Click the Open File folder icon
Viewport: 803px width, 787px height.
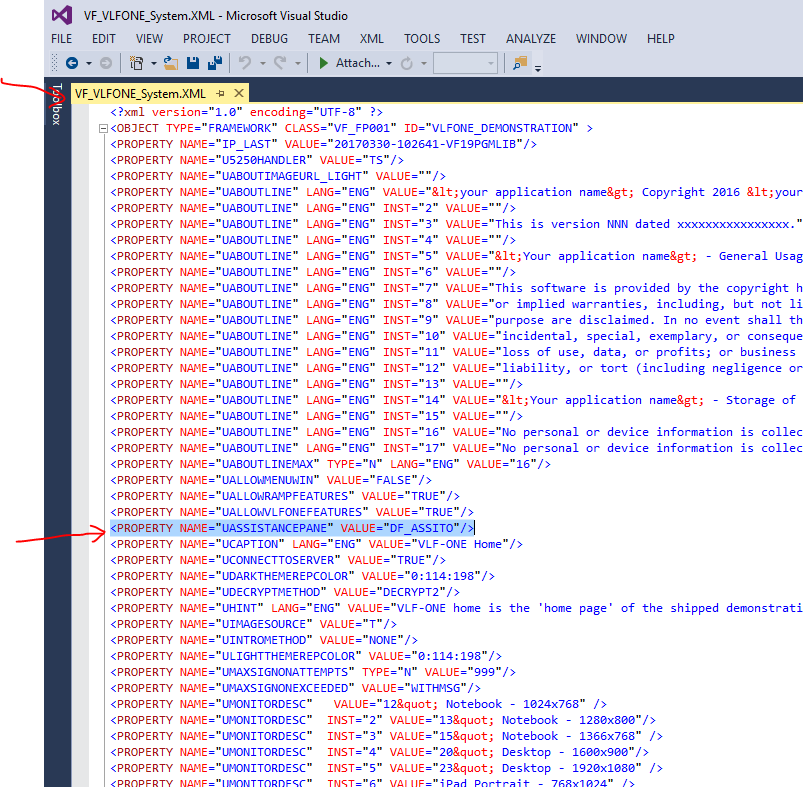171,63
